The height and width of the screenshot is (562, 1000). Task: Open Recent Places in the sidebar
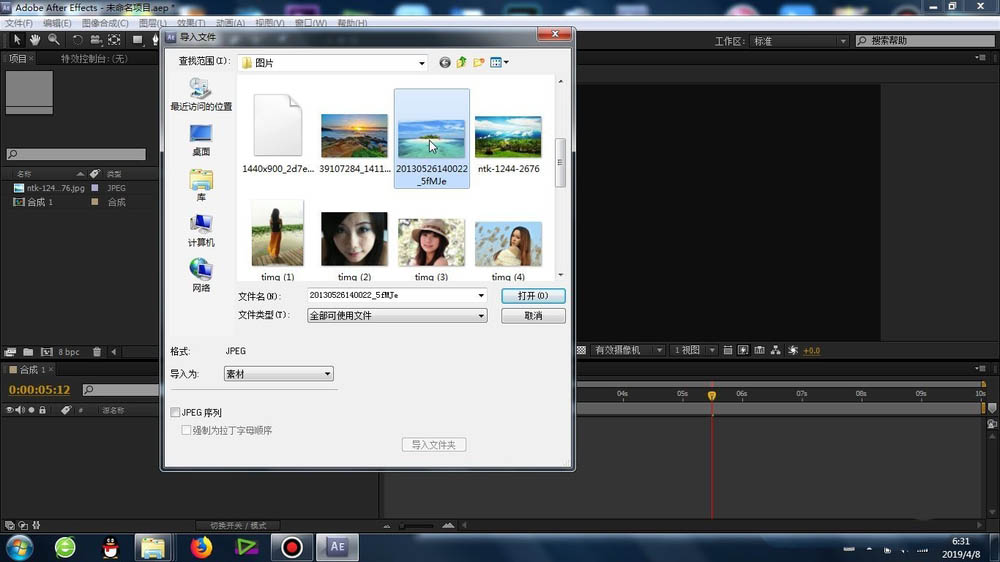click(x=201, y=94)
